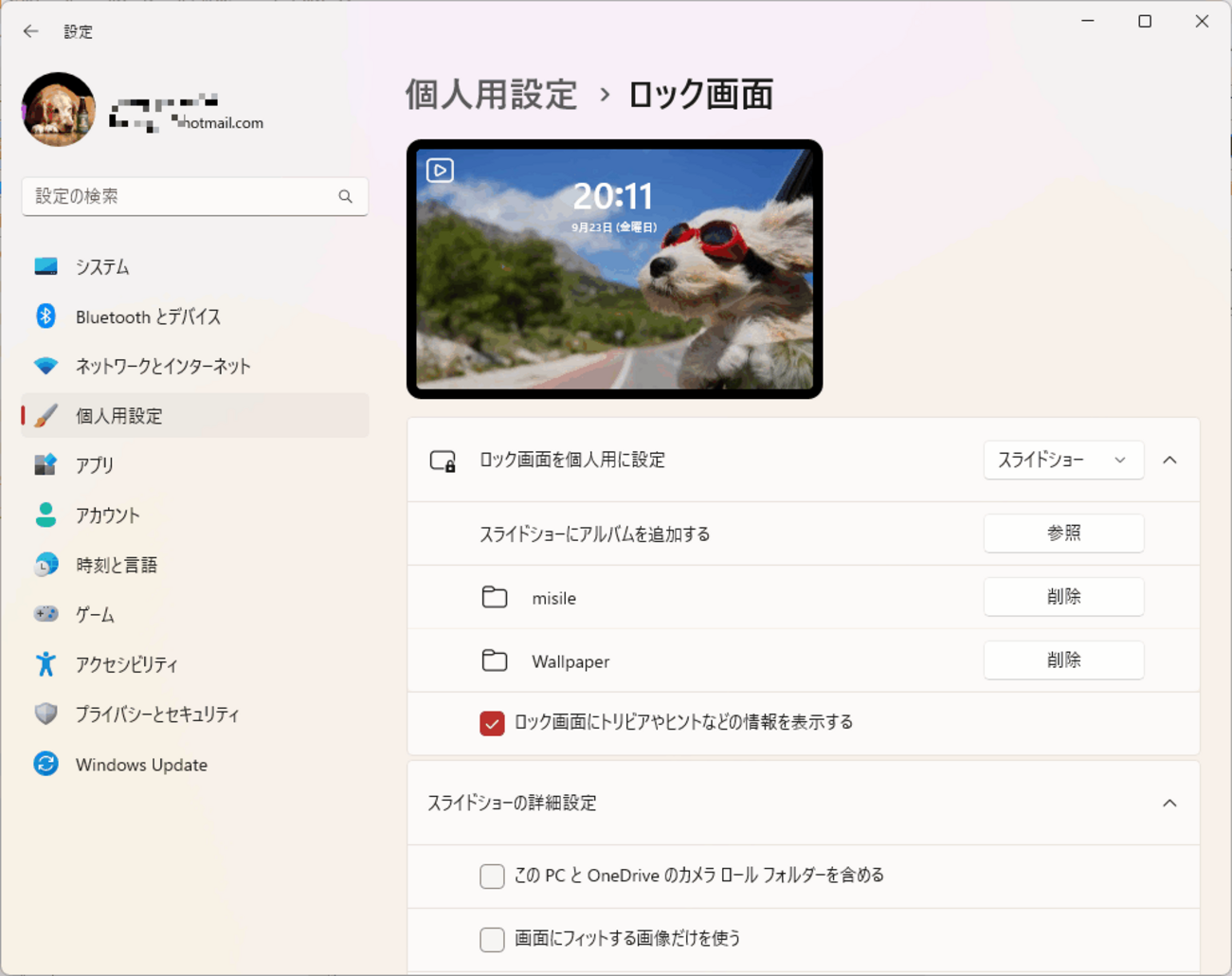This screenshot has height=976, width=1232.
Task: Click the アプリ apps icon
Action: point(45,464)
